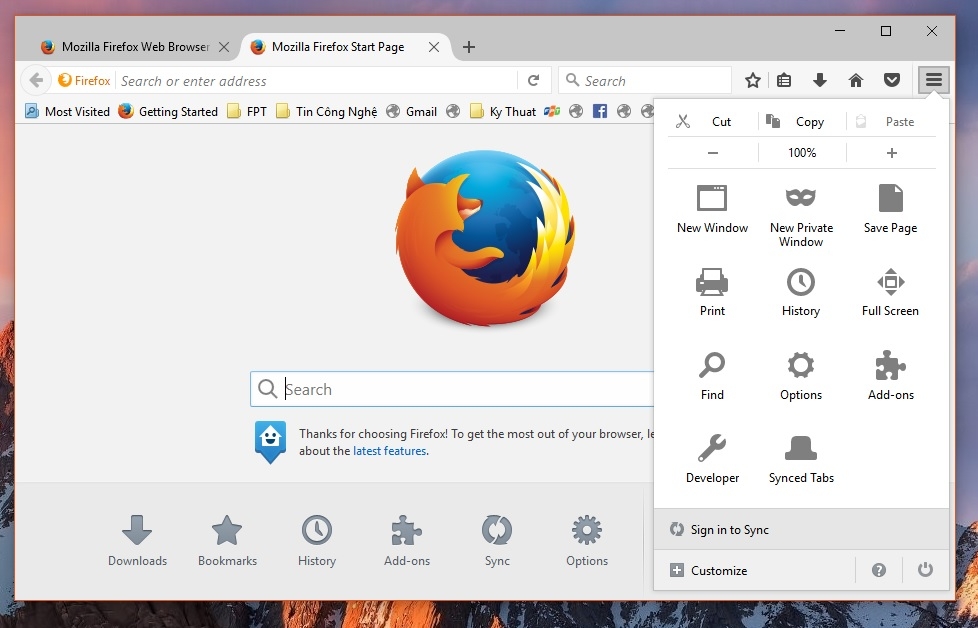The width and height of the screenshot is (978, 628).
Task: Open Add-ons puzzle icon in menu panel
Action: (x=891, y=376)
